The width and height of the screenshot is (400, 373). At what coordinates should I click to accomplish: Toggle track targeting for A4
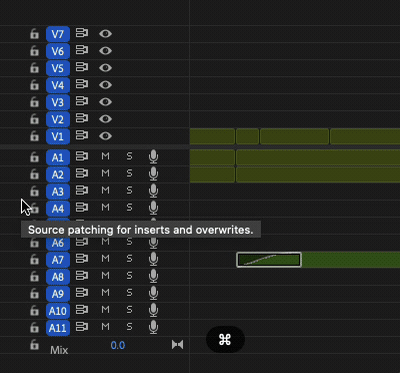58,209
